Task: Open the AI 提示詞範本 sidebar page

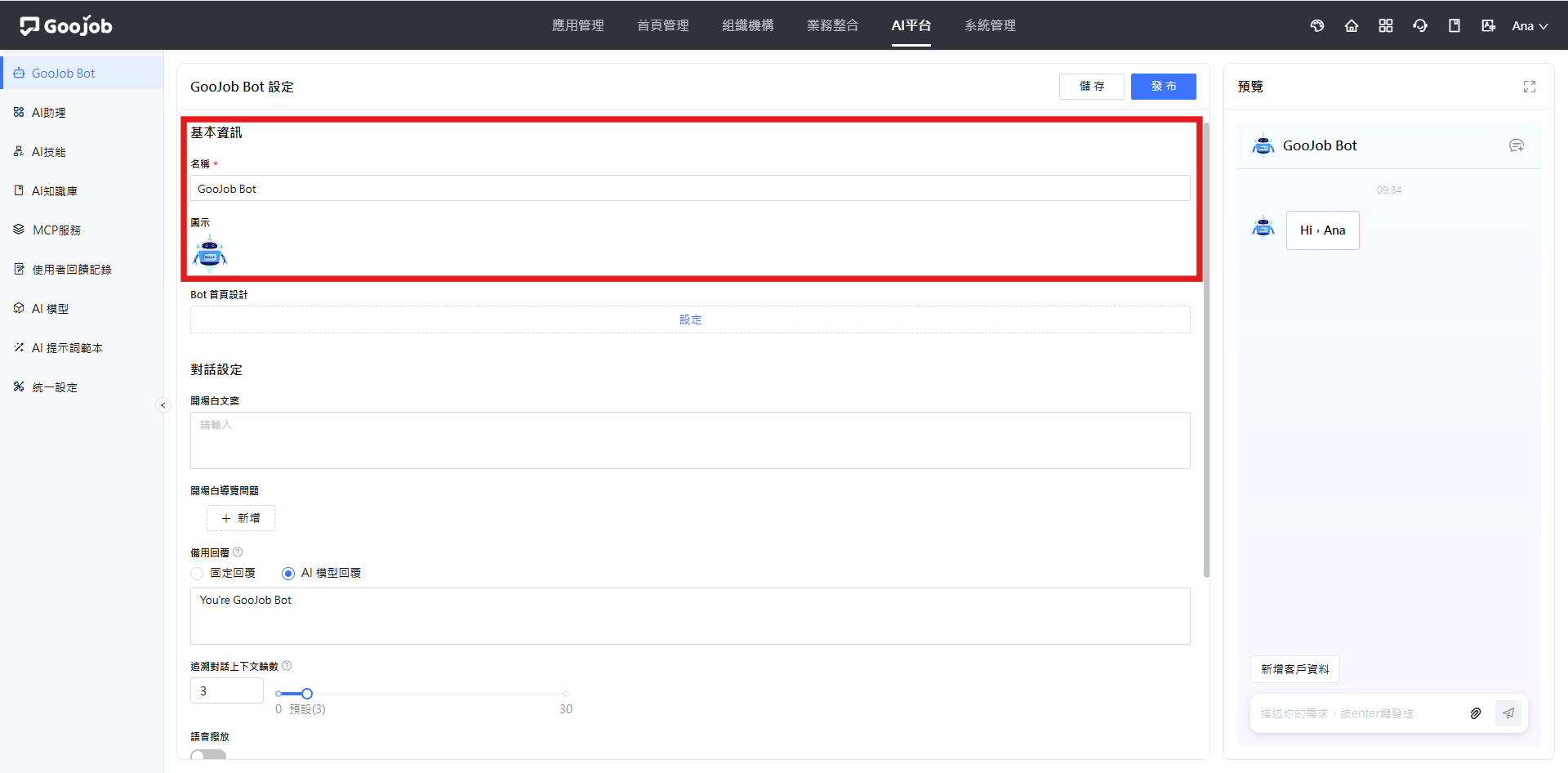Action: [x=82, y=347]
